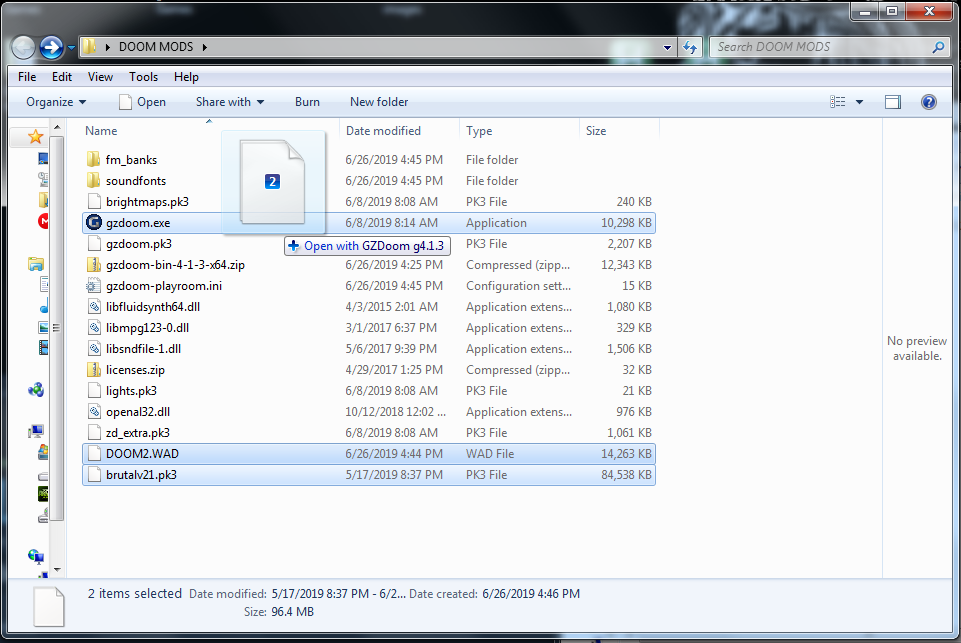Open Libraries icon in navigation pane
The width and height of the screenshot is (961, 643).
click(36, 264)
